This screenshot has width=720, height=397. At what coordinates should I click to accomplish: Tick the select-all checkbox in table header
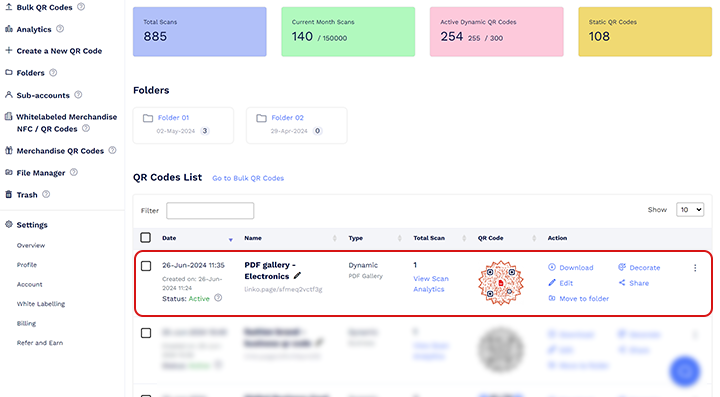pyautogui.click(x=146, y=237)
